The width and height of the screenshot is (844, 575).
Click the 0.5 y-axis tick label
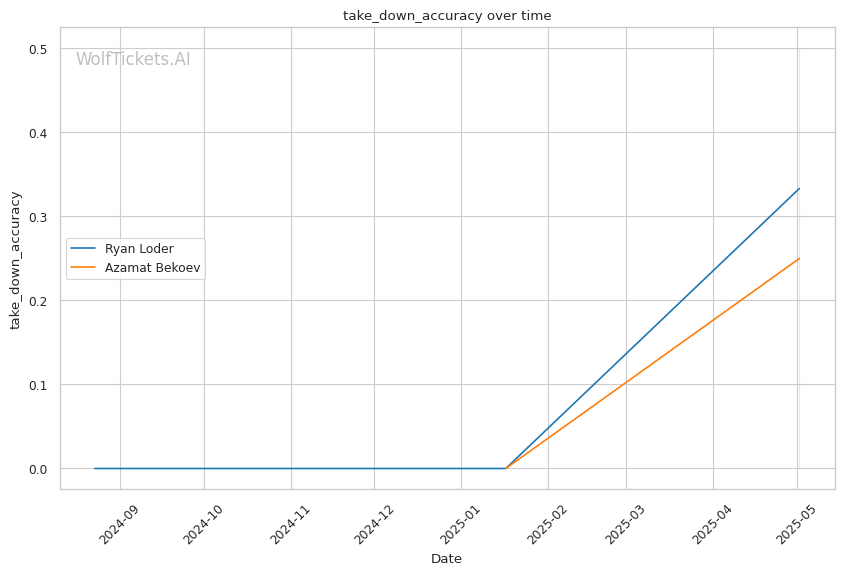click(40, 49)
